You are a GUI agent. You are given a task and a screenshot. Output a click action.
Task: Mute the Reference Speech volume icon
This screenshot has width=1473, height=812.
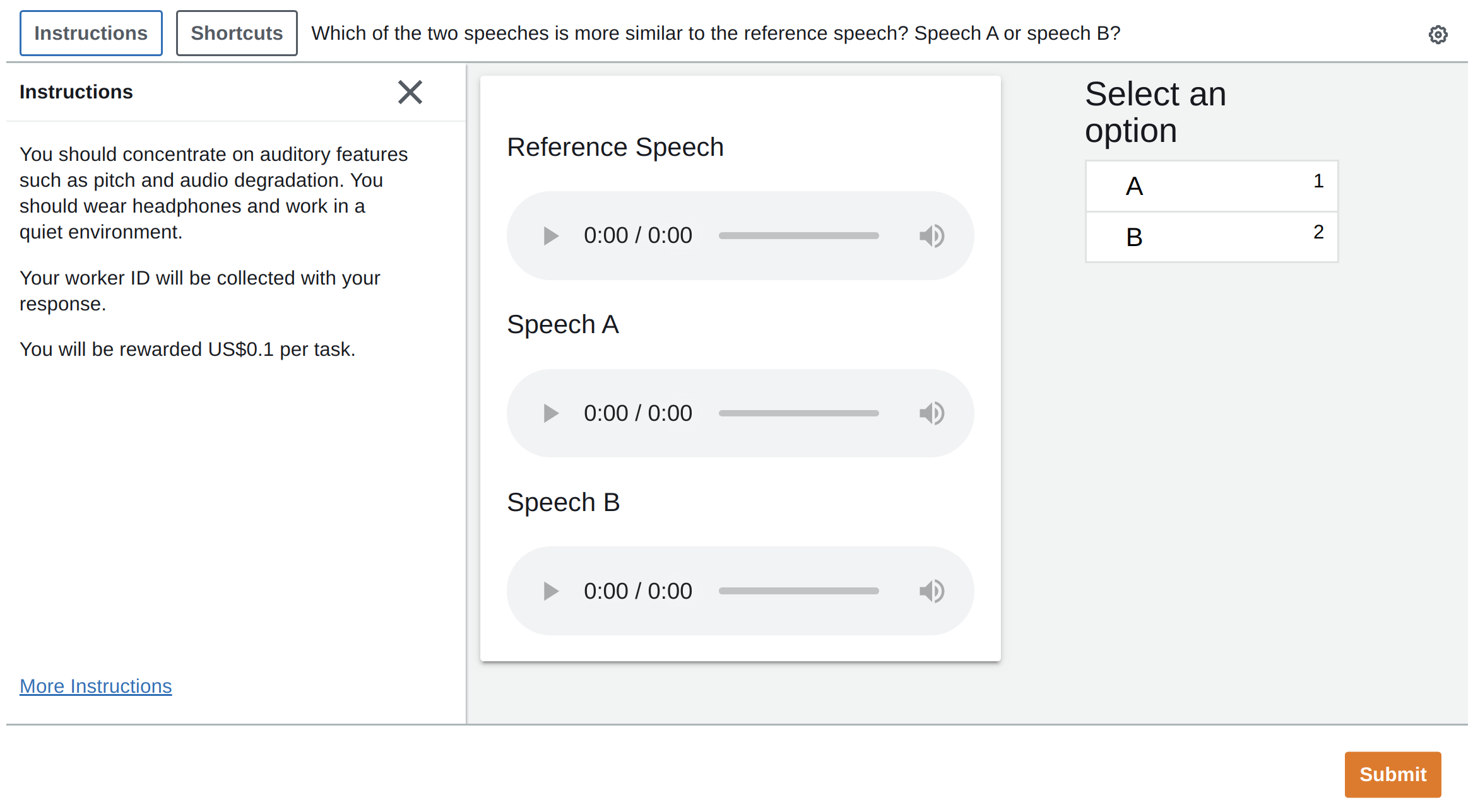932,236
